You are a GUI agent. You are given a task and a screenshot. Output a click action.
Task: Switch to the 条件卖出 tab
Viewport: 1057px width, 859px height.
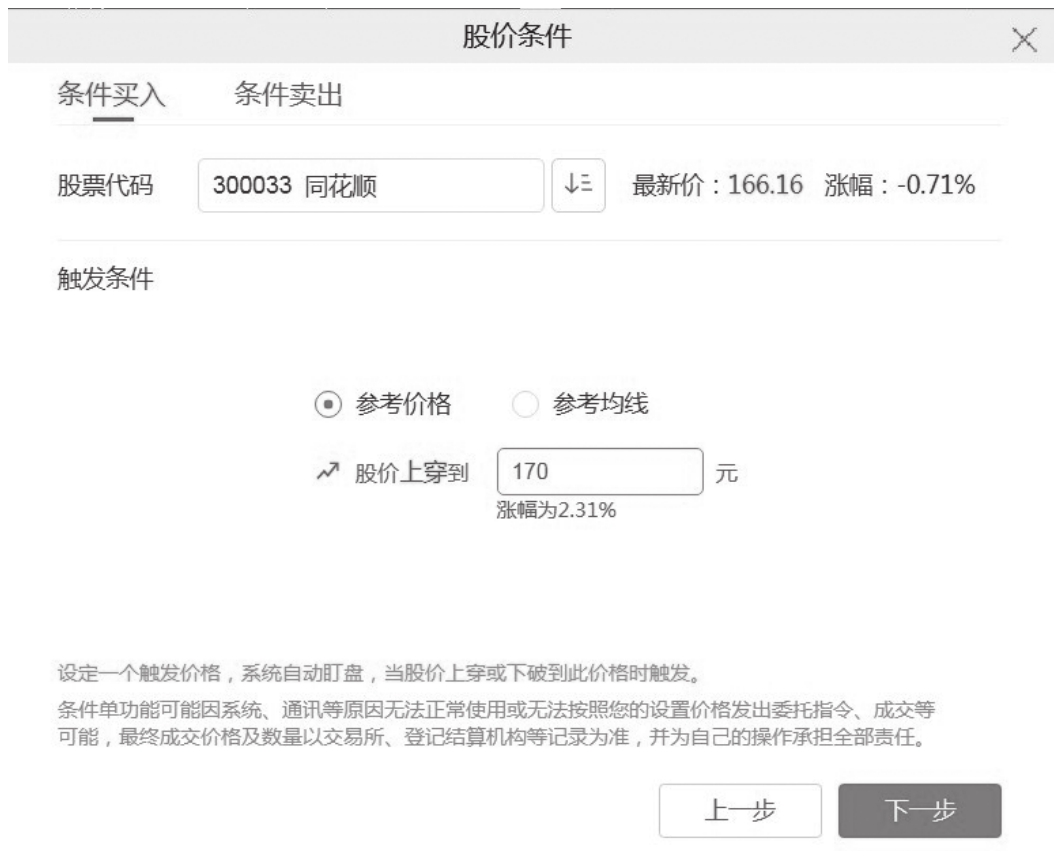[x=289, y=94]
